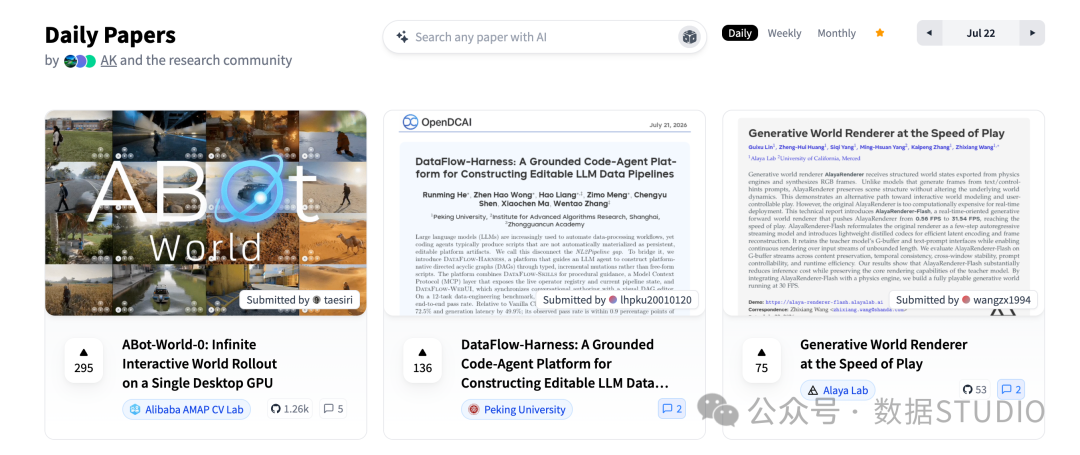Viewport: 1080px width, 455px height.
Task: Upvote the DataFlow-Harness paper (136)
Action: (x=422, y=360)
